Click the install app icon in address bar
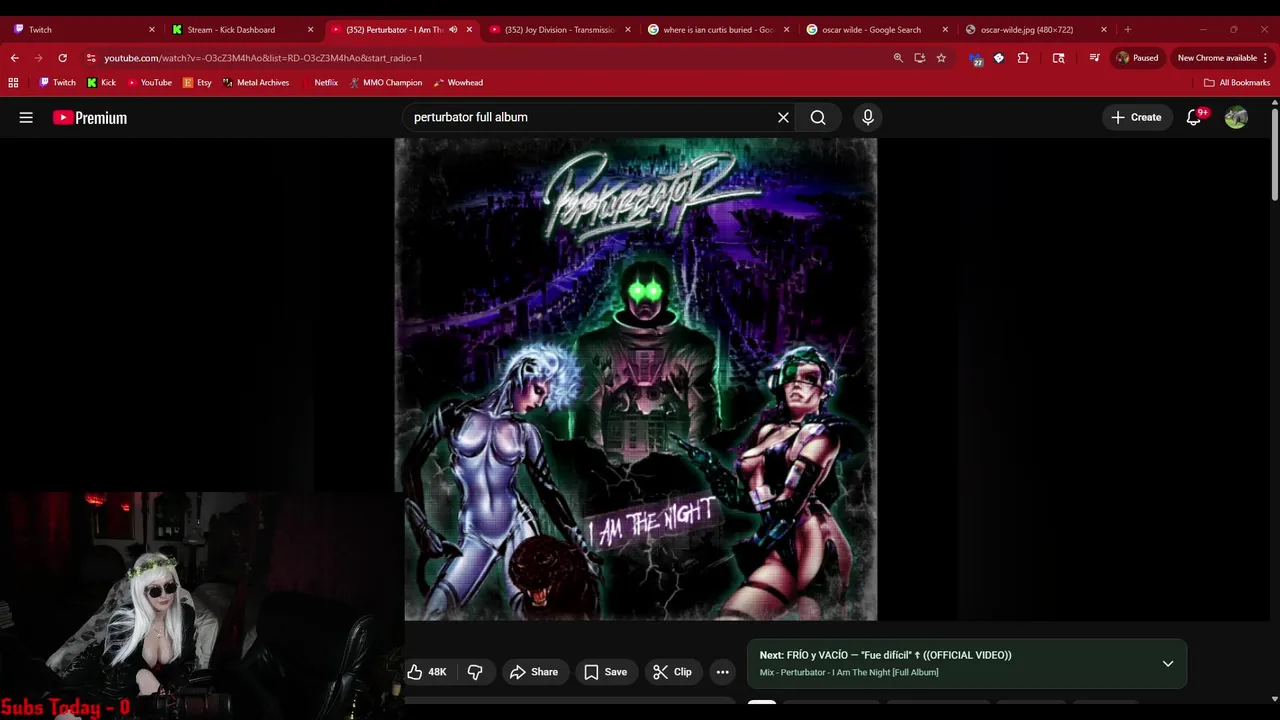1280x720 pixels. (x=920, y=58)
